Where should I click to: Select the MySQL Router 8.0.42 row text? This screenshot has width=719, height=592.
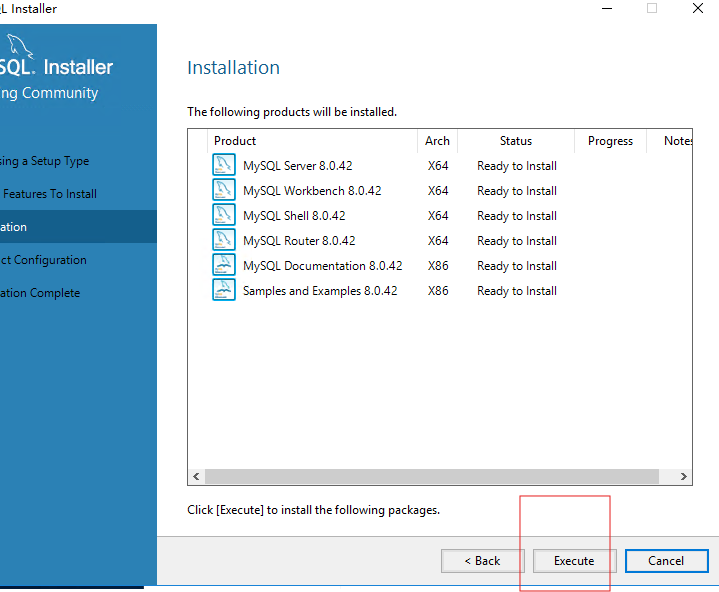point(299,241)
